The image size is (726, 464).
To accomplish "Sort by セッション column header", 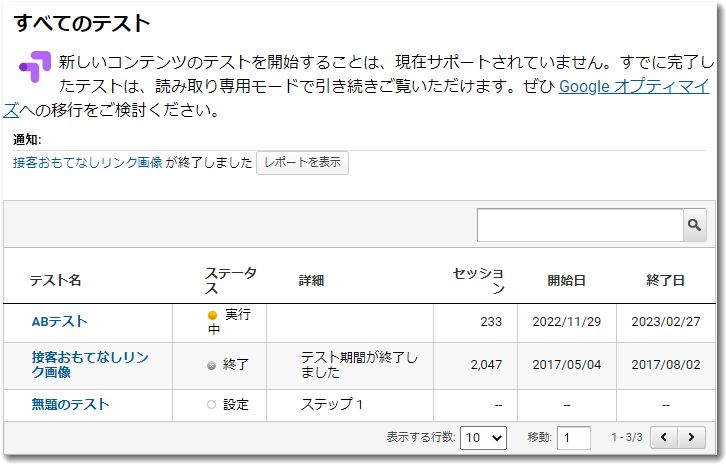I will [478, 281].
